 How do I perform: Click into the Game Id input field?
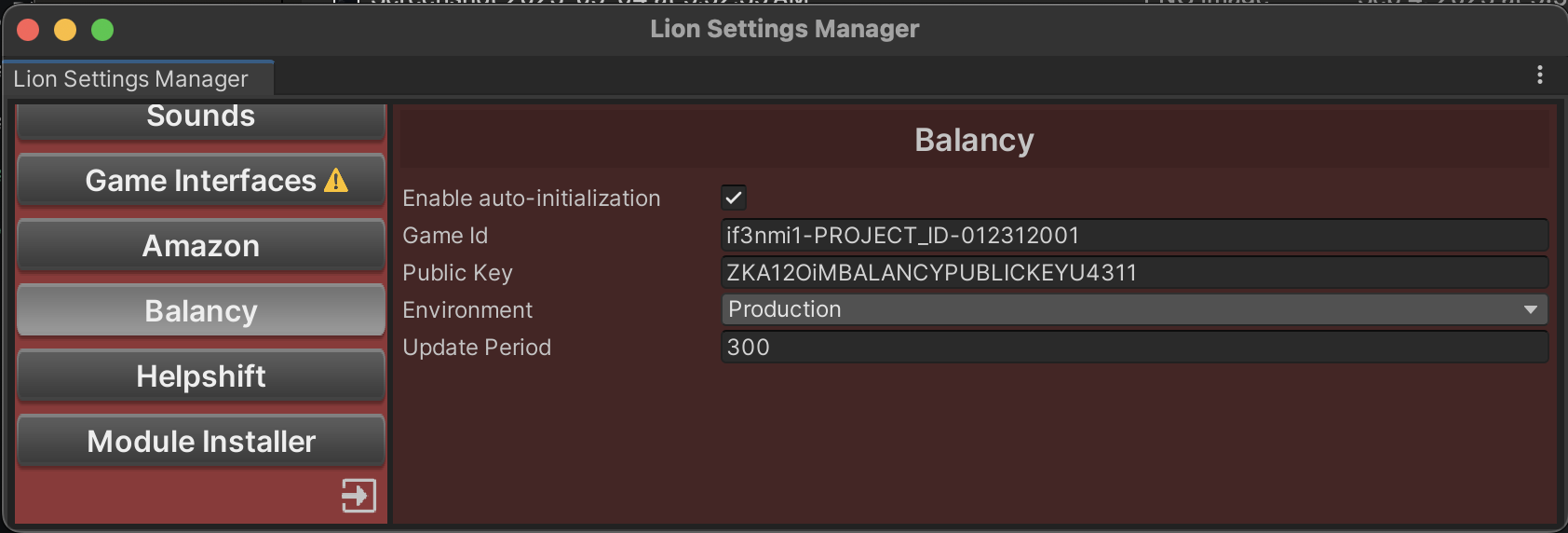[x=1134, y=236]
